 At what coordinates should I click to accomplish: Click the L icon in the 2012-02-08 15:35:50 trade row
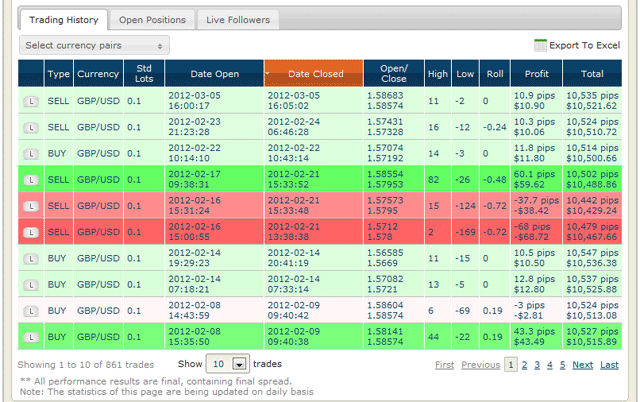pos(31,337)
